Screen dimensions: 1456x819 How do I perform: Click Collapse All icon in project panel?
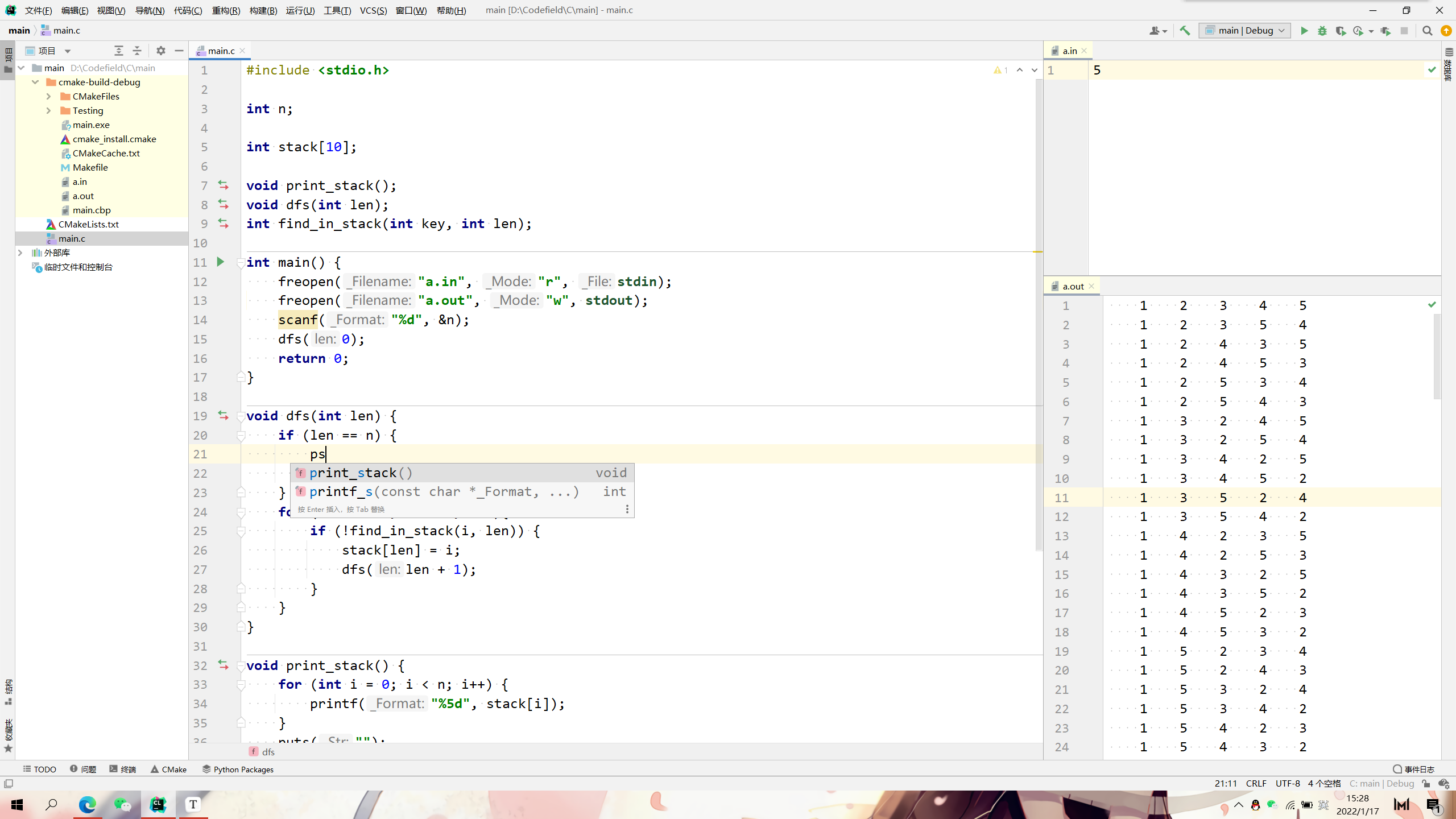pyautogui.click(x=137, y=51)
